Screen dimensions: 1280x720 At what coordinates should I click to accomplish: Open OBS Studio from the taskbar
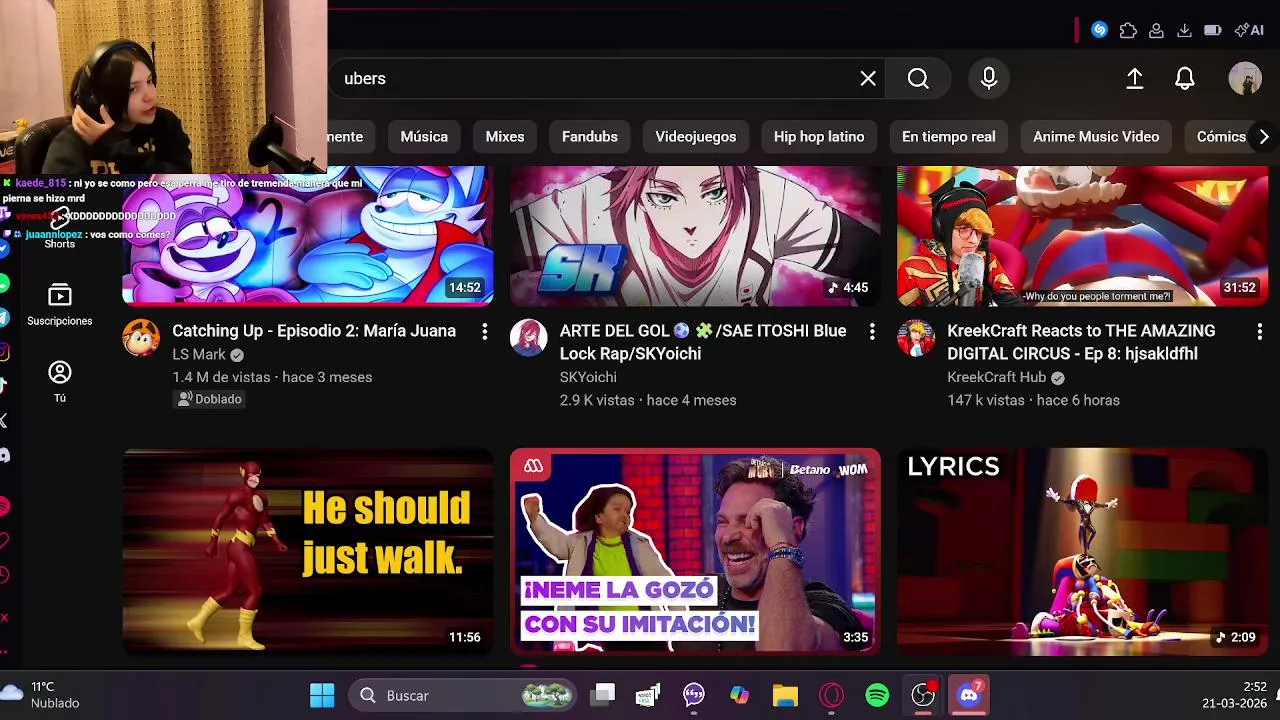tap(923, 695)
